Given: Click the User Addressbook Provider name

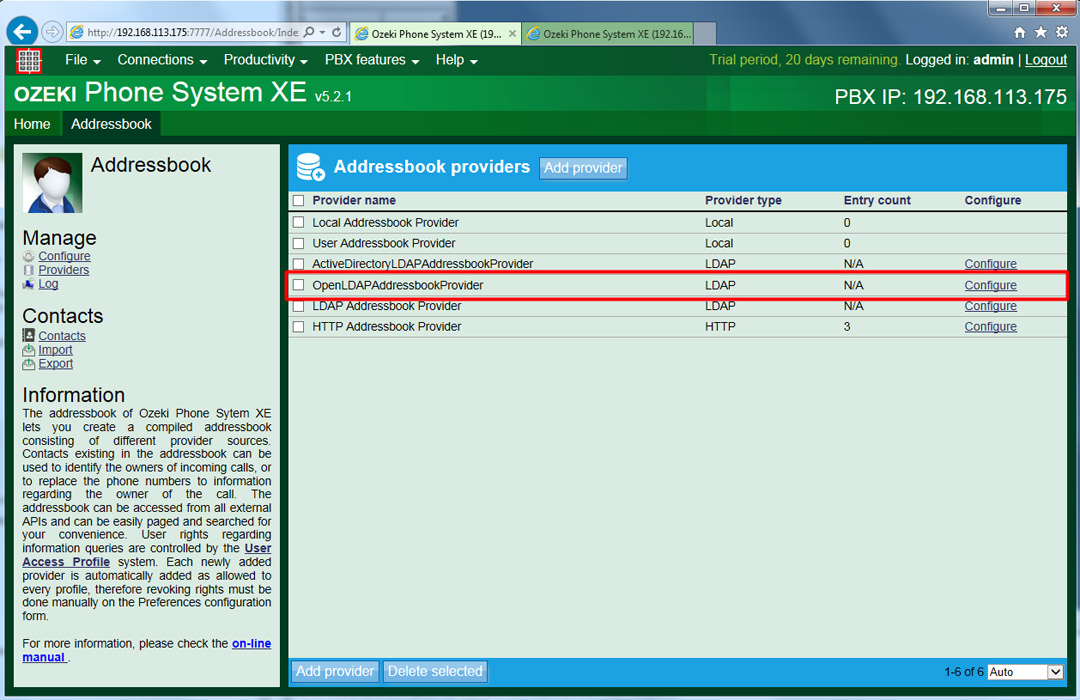Looking at the screenshot, I should tap(384, 243).
